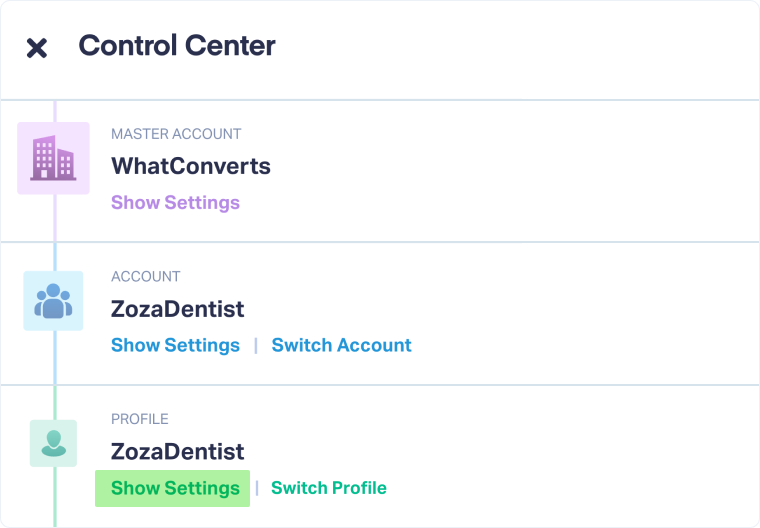Click the blue Account people-group icon
760x528 pixels.
(54, 300)
